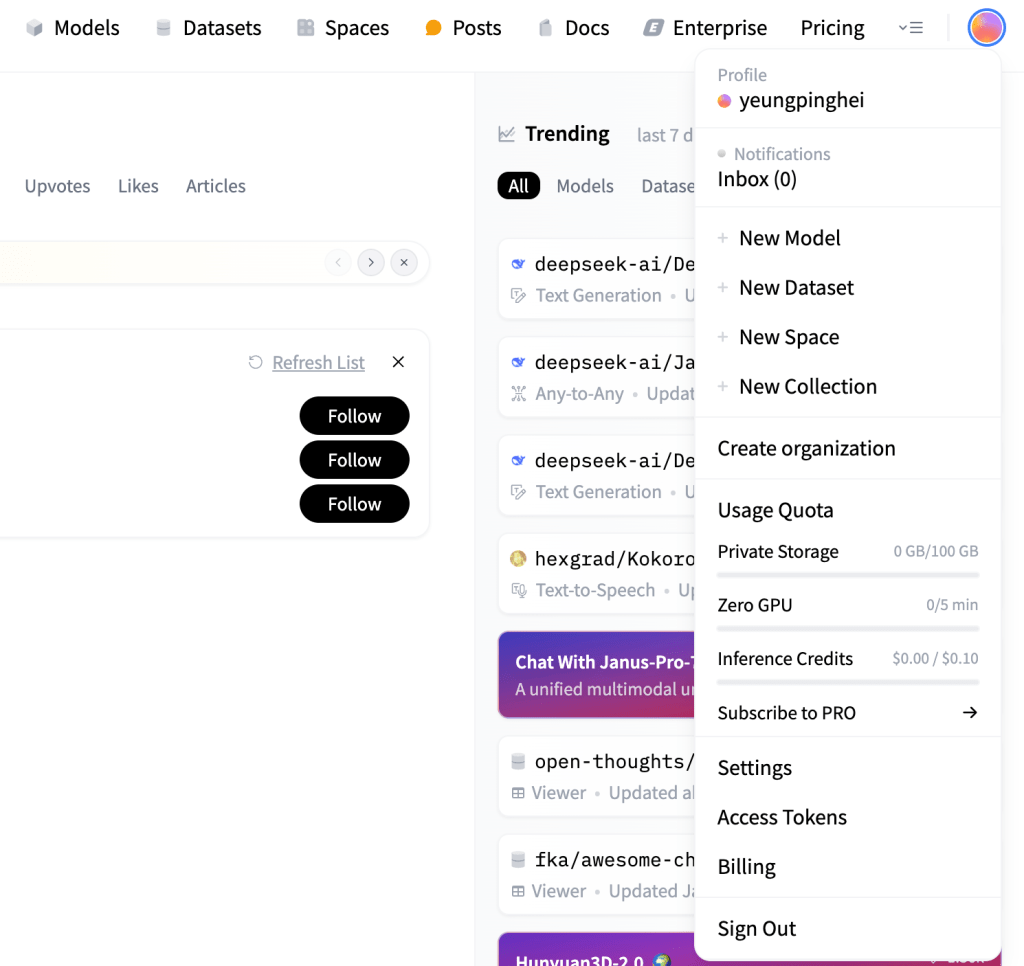
Task: Open Spaces using the grid icon
Action: pyautogui.click(x=306, y=28)
